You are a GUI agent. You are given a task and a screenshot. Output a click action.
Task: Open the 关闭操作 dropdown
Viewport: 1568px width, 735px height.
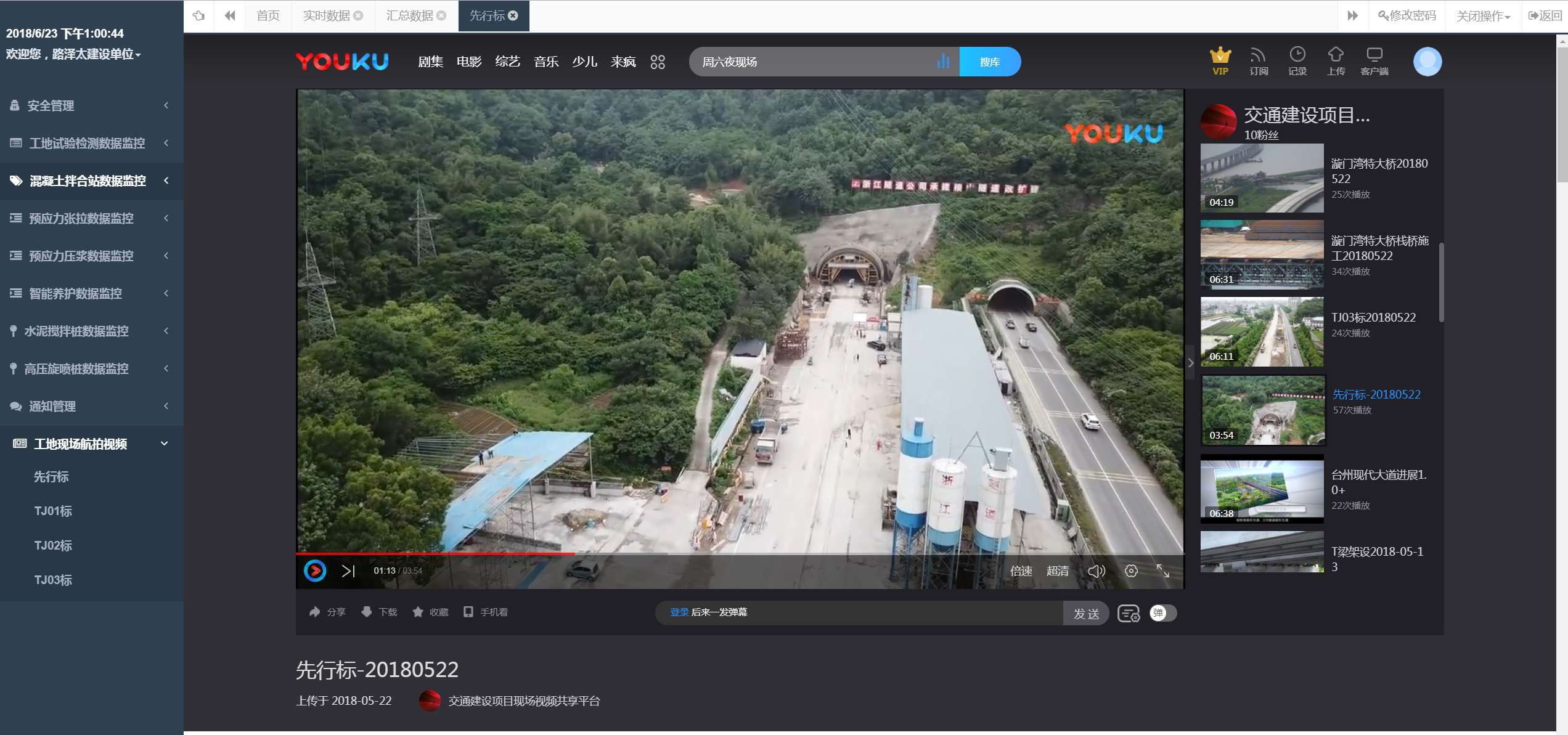(1482, 16)
